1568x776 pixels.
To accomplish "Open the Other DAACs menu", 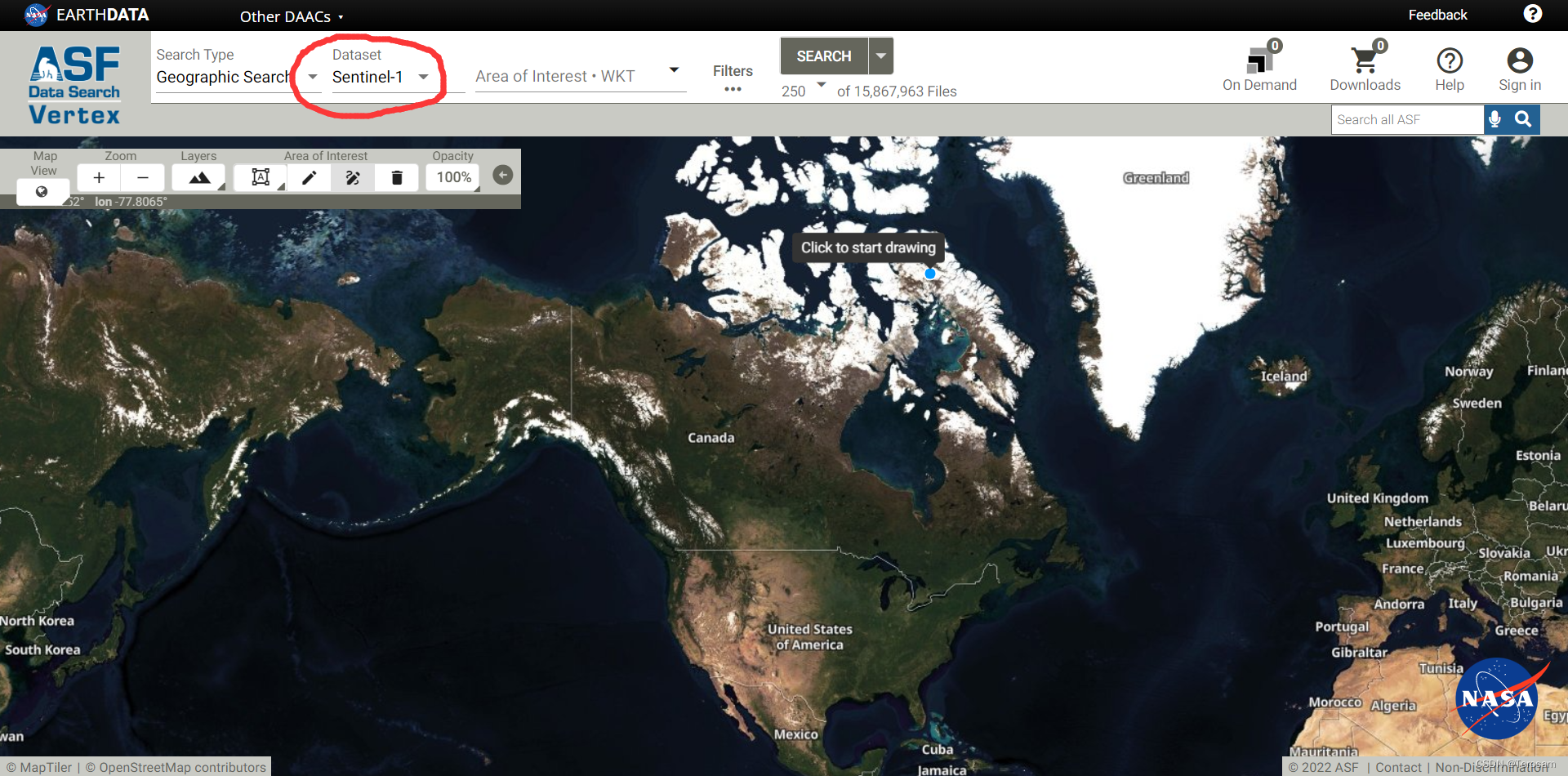I will pyautogui.click(x=292, y=16).
